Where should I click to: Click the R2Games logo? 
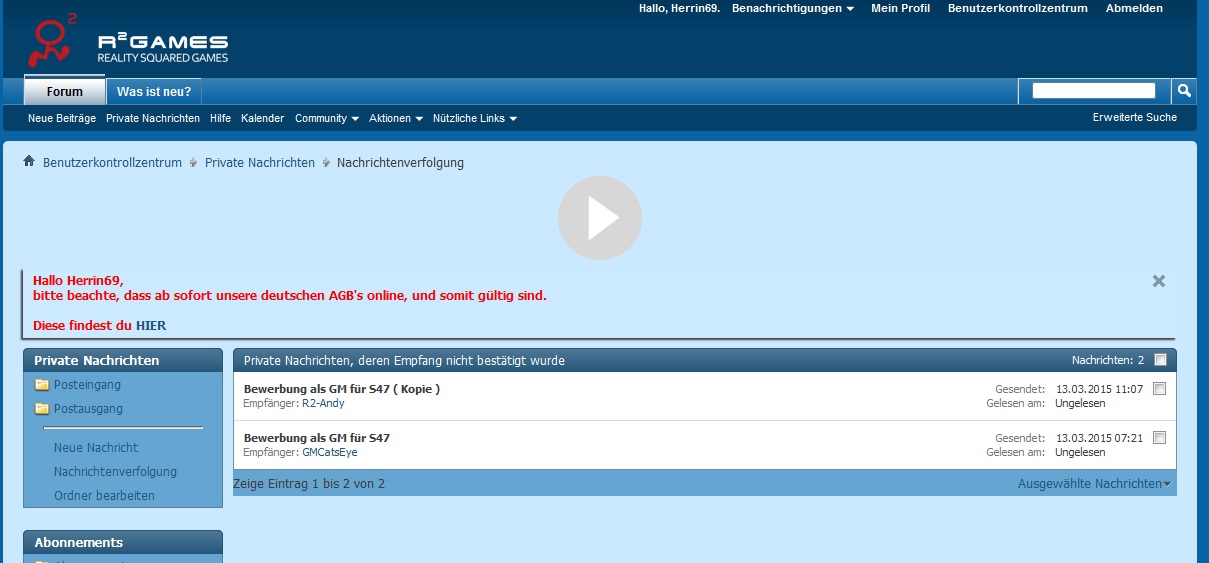pos(127,42)
